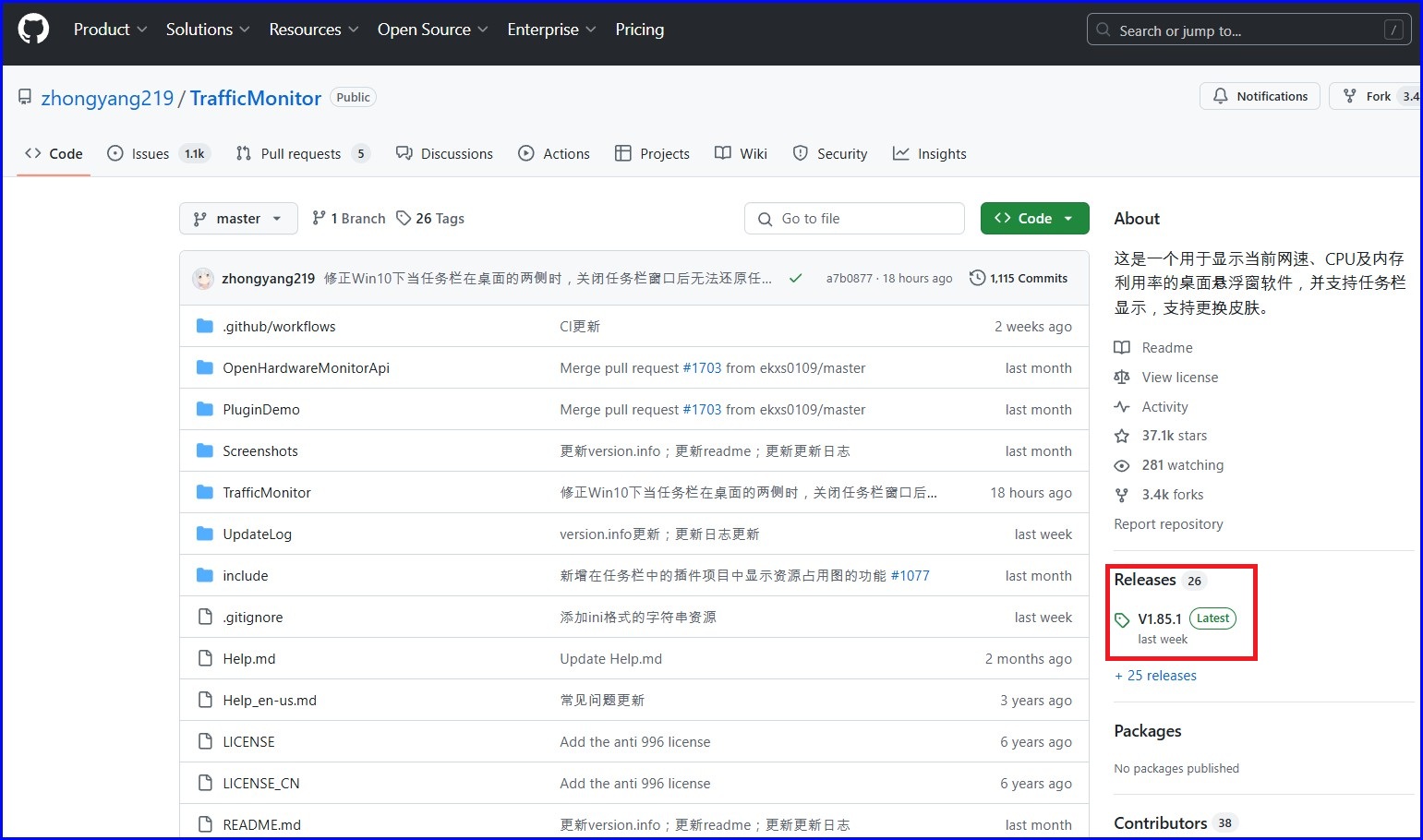Viewport: 1423px width, 840px height.
Task: Click the #1703 link in PluginDemo row
Action: point(702,409)
